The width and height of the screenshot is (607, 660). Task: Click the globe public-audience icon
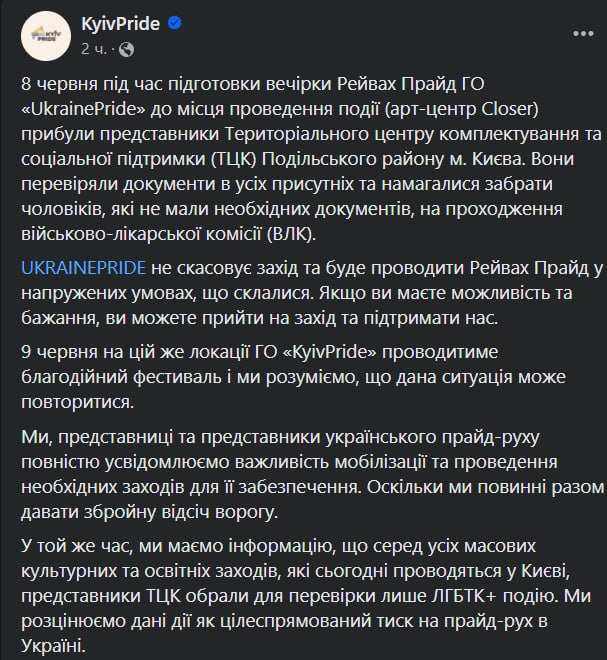[126, 48]
